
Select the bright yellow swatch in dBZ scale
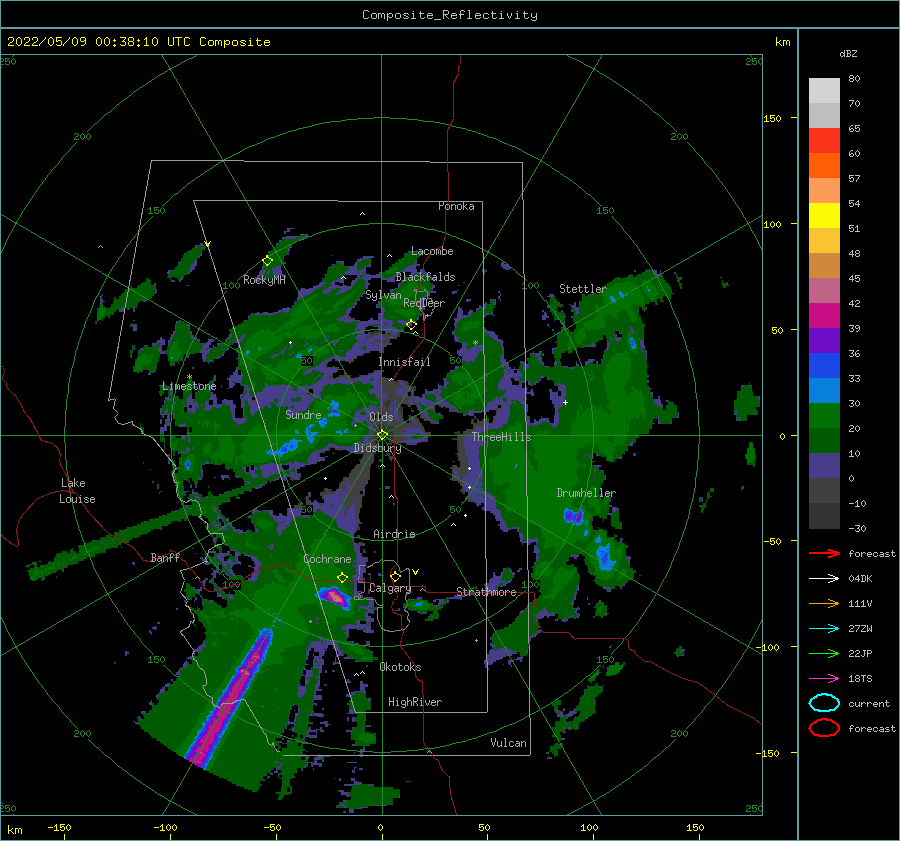pos(824,215)
